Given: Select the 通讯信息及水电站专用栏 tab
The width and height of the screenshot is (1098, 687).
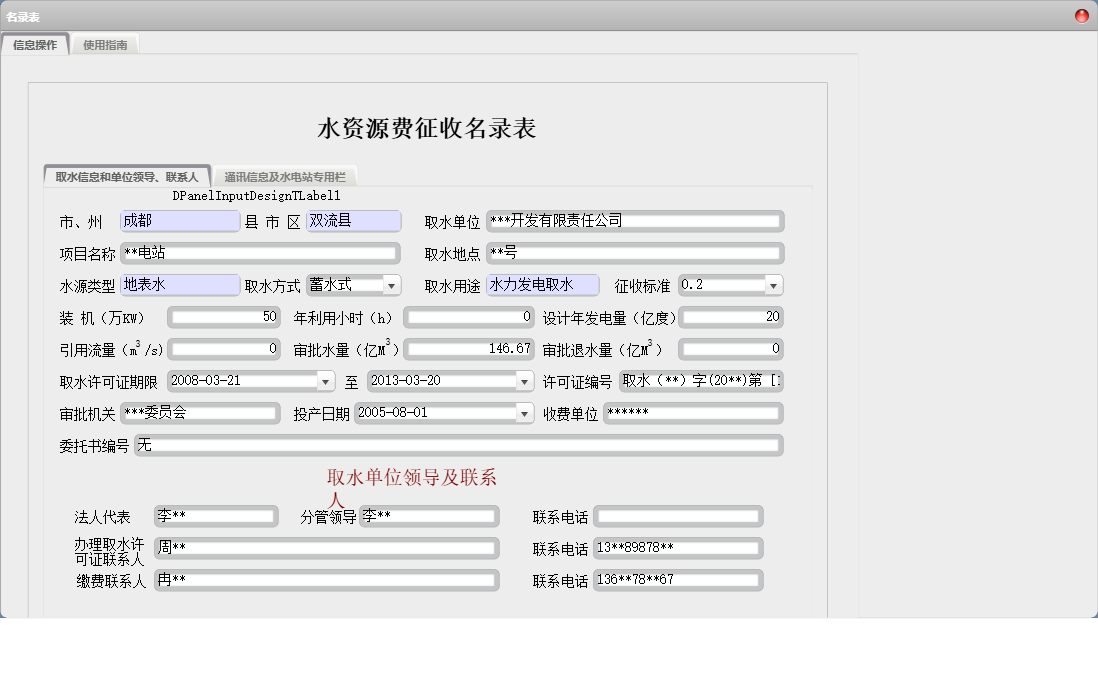Looking at the screenshot, I should pyautogui.click(x=283, y=174).
